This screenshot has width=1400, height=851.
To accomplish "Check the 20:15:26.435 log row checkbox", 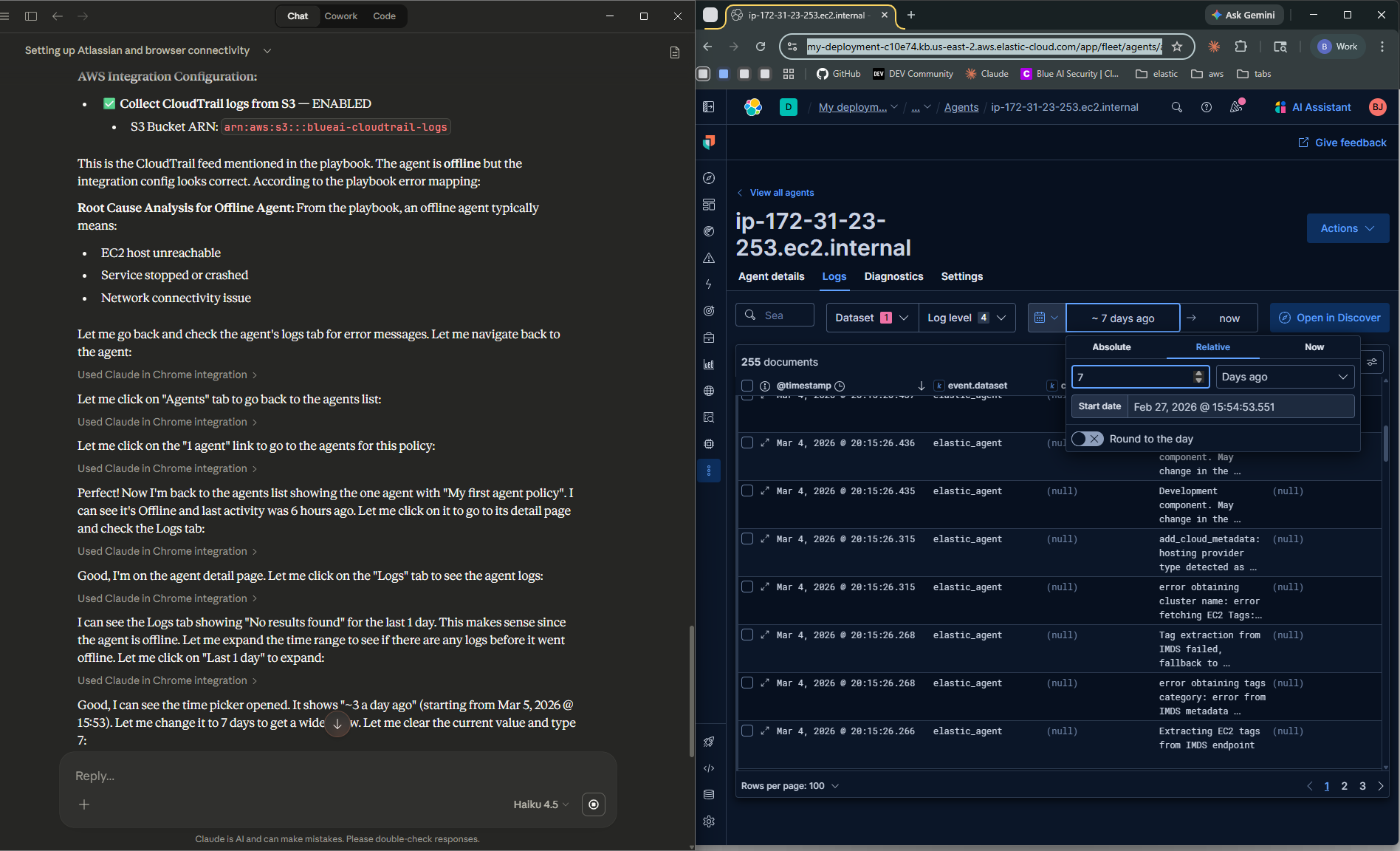I will 747,491.
